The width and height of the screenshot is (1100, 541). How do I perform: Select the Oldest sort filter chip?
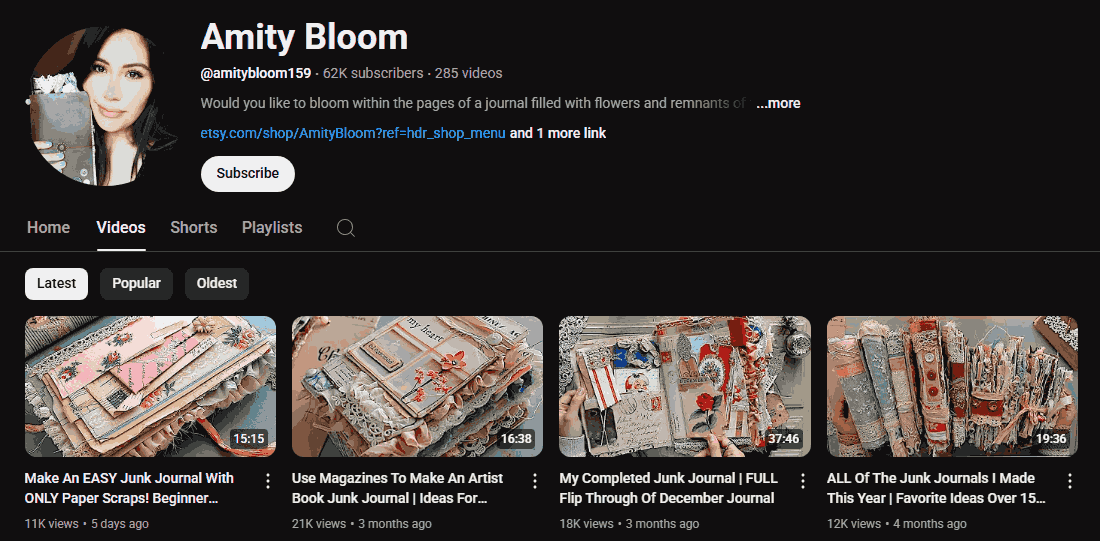coord(217,284)
